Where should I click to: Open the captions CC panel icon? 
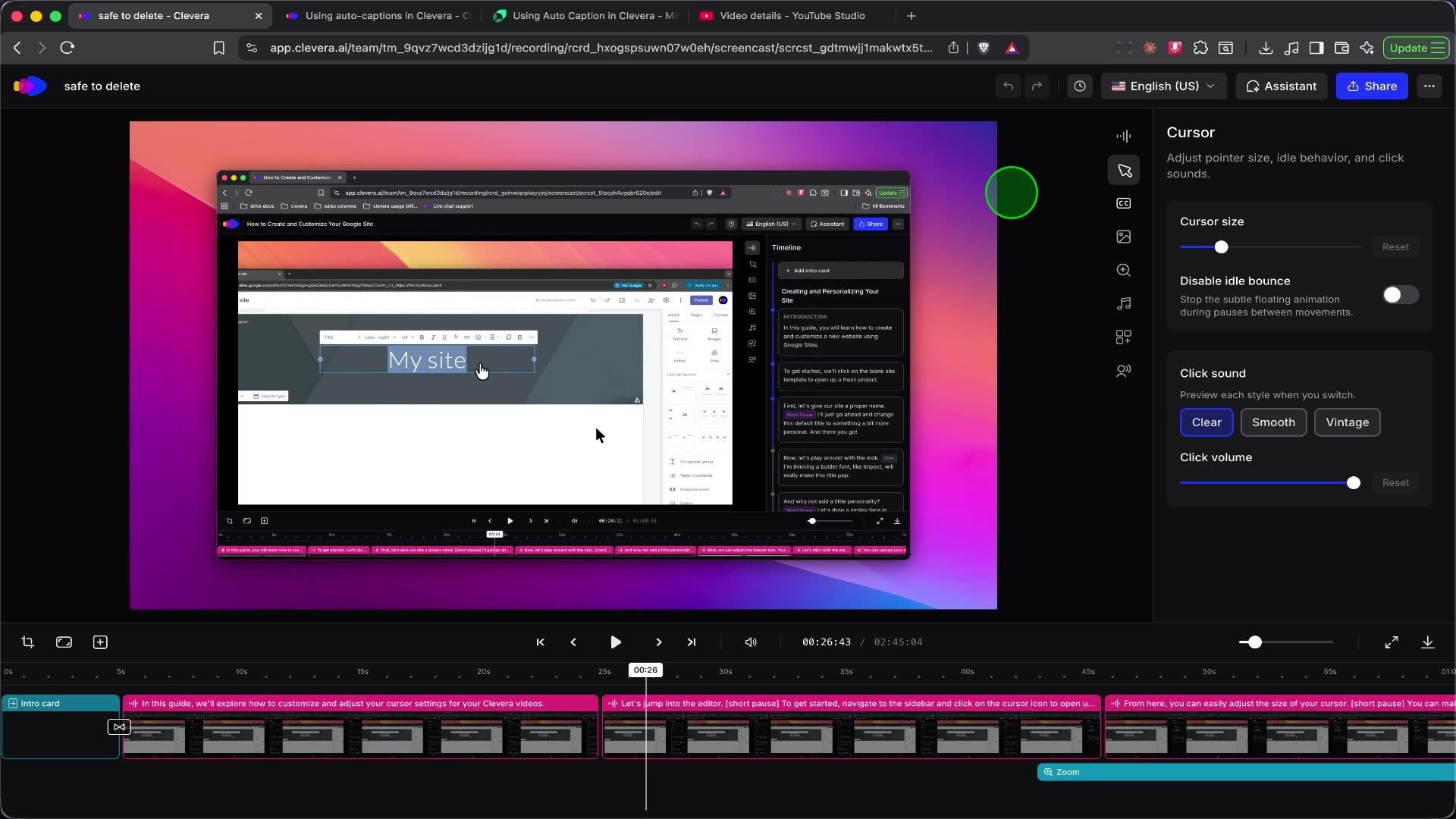1124,203
